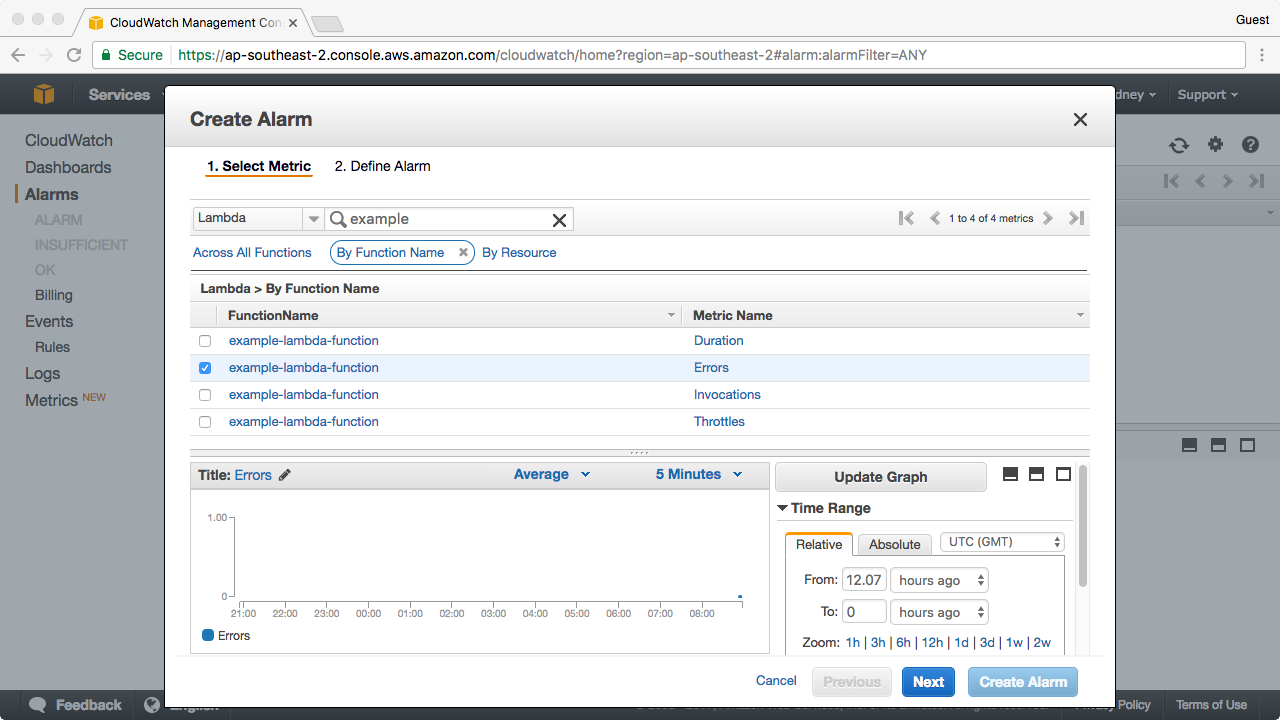This screenshot has height=720, width=1280.
Task: Open Terms of Use footer link
Action: coord(1211,705)
